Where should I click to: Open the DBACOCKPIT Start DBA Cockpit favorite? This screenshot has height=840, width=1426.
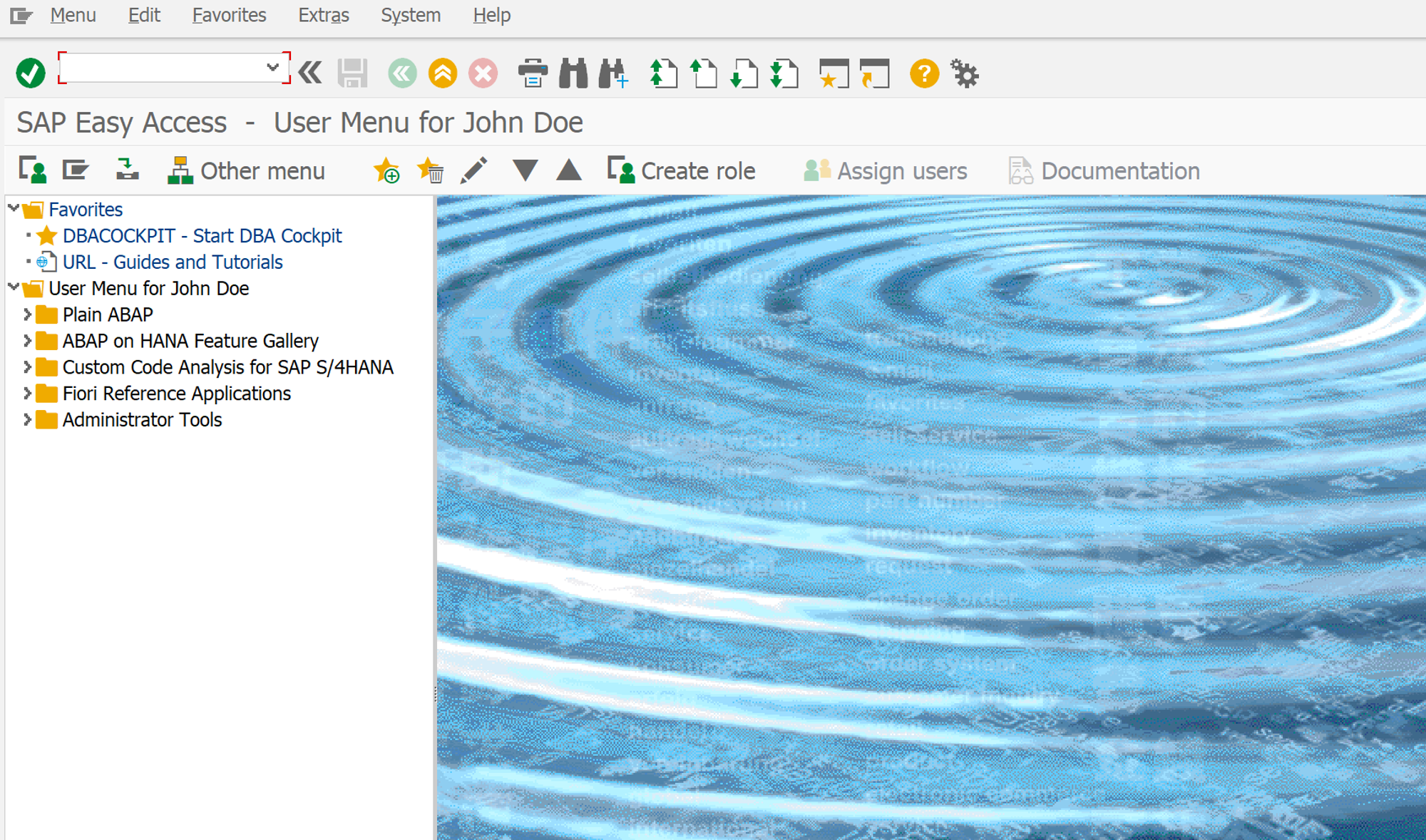(x=202, y=236)
